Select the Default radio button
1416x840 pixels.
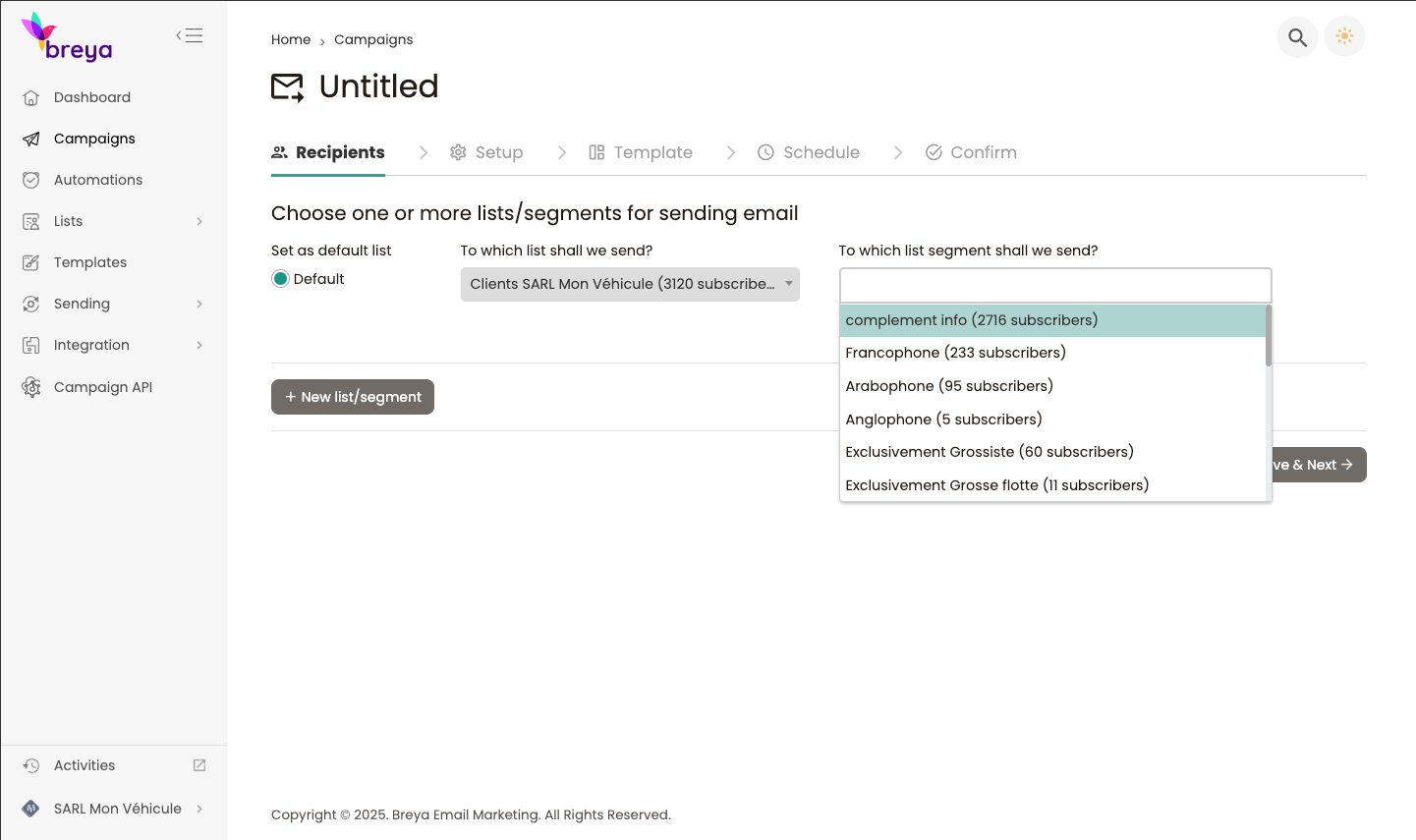tap(281, 279)
